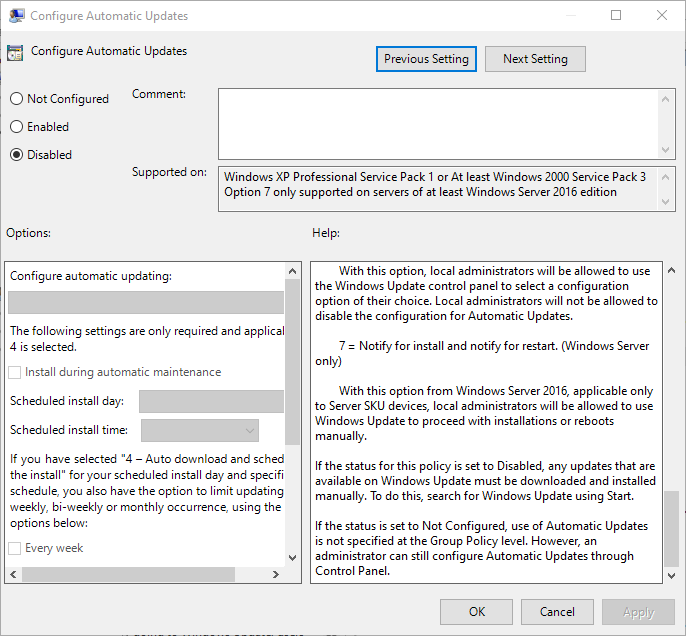Open the Scheduled install day dropdown
This screenshot has width=686, height=636.
[x=211, y=402]
